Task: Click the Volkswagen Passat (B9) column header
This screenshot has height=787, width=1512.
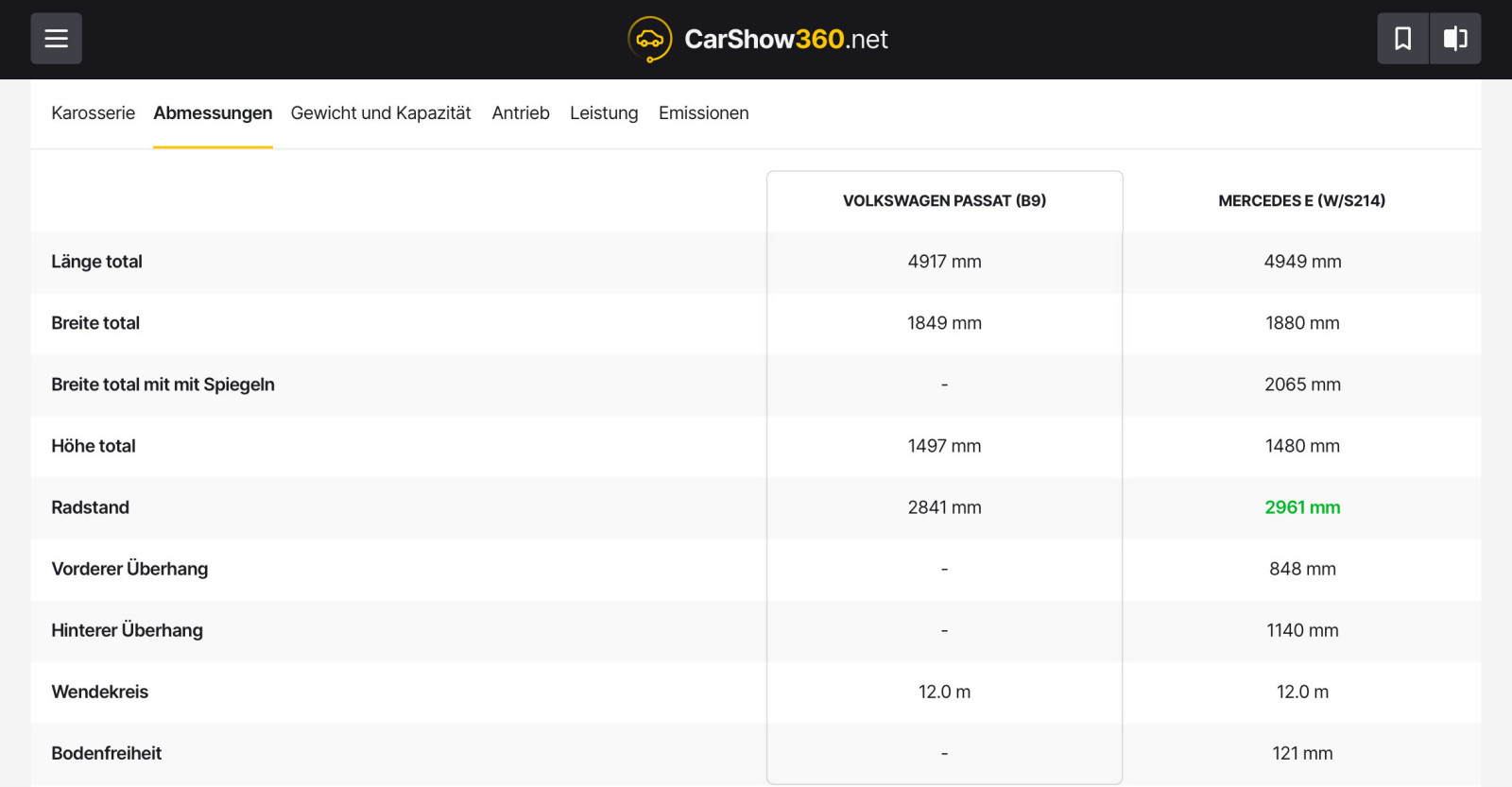Action: pyautogui.click(x=945, y=201)
